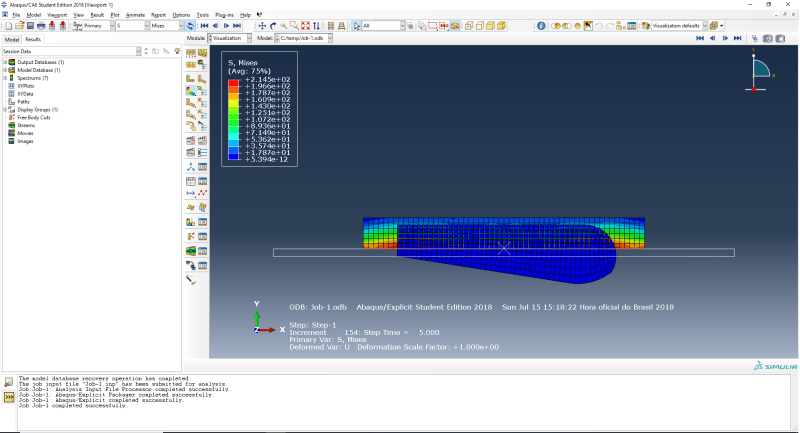Click the lightbulb tip icon

pos(177,51)
